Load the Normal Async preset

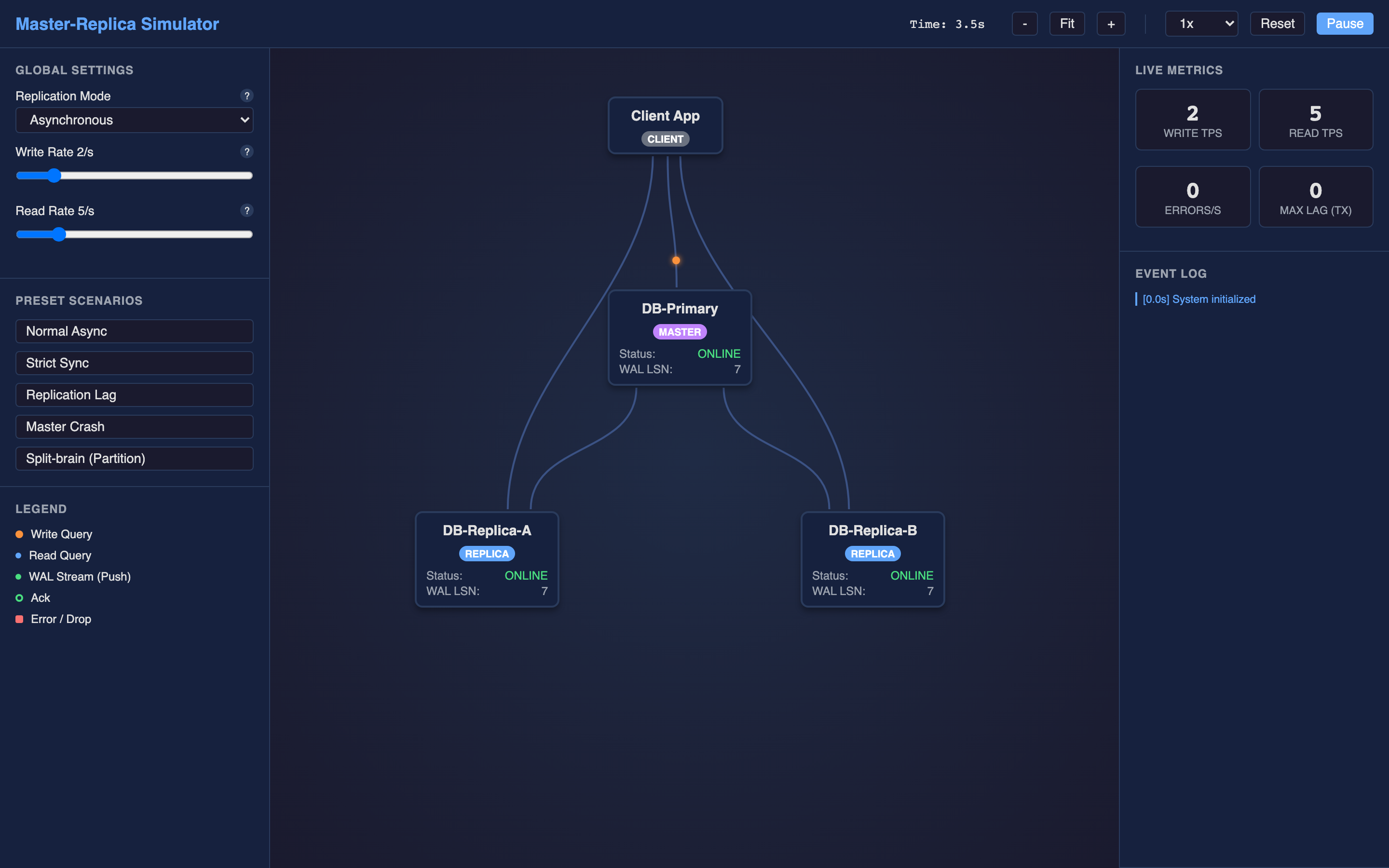pyautogui.click(x=134, y=331)
